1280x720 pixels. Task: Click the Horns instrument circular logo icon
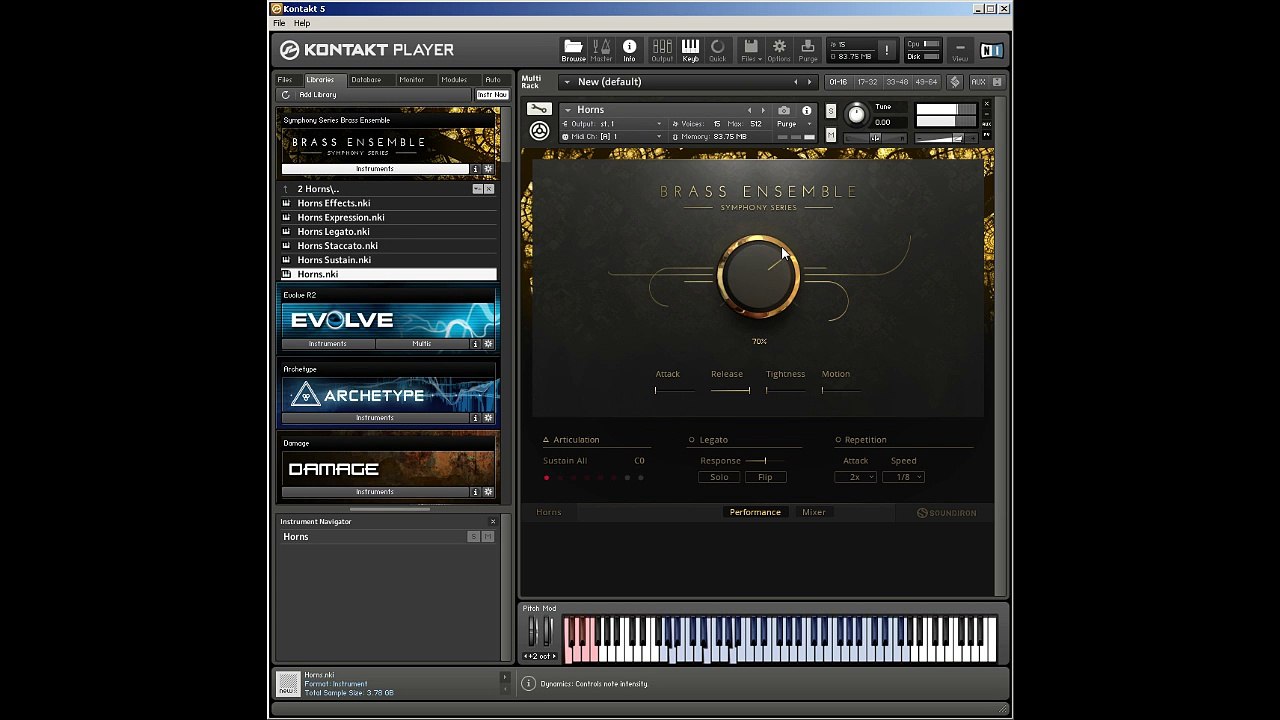(x=539, y=131)
